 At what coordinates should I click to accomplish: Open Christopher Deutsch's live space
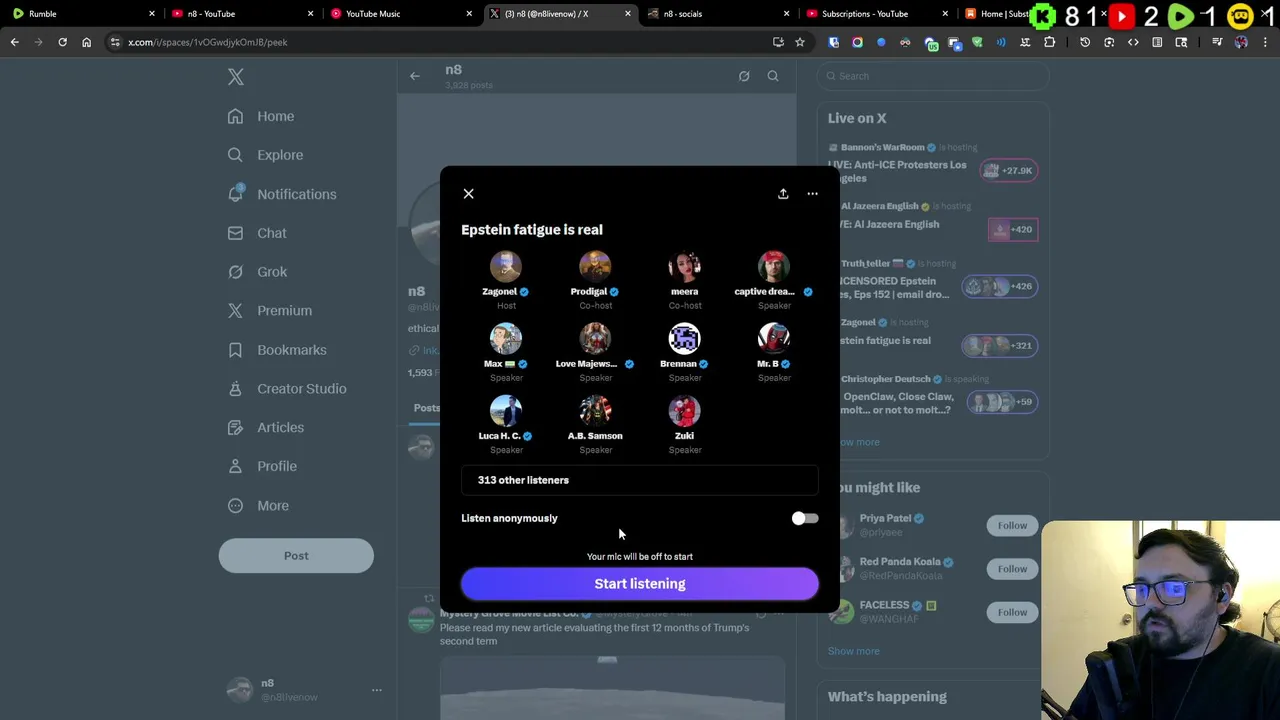933,397
